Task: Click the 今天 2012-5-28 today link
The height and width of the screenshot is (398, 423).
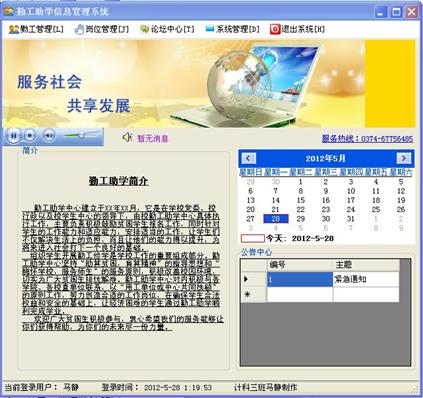Action: point(300,238)
